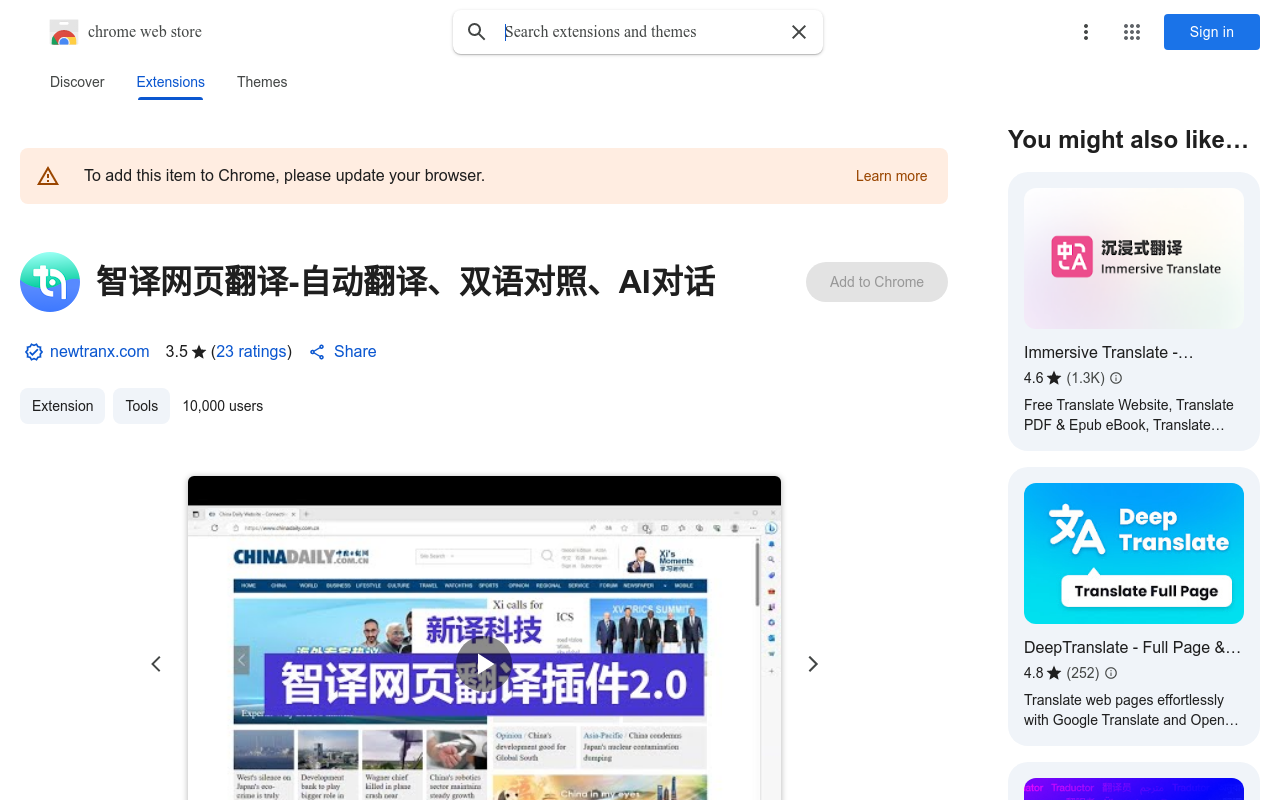Open the DeepTranslate thumbnail image
The image size is (1280, 800).
[1134, 553]
